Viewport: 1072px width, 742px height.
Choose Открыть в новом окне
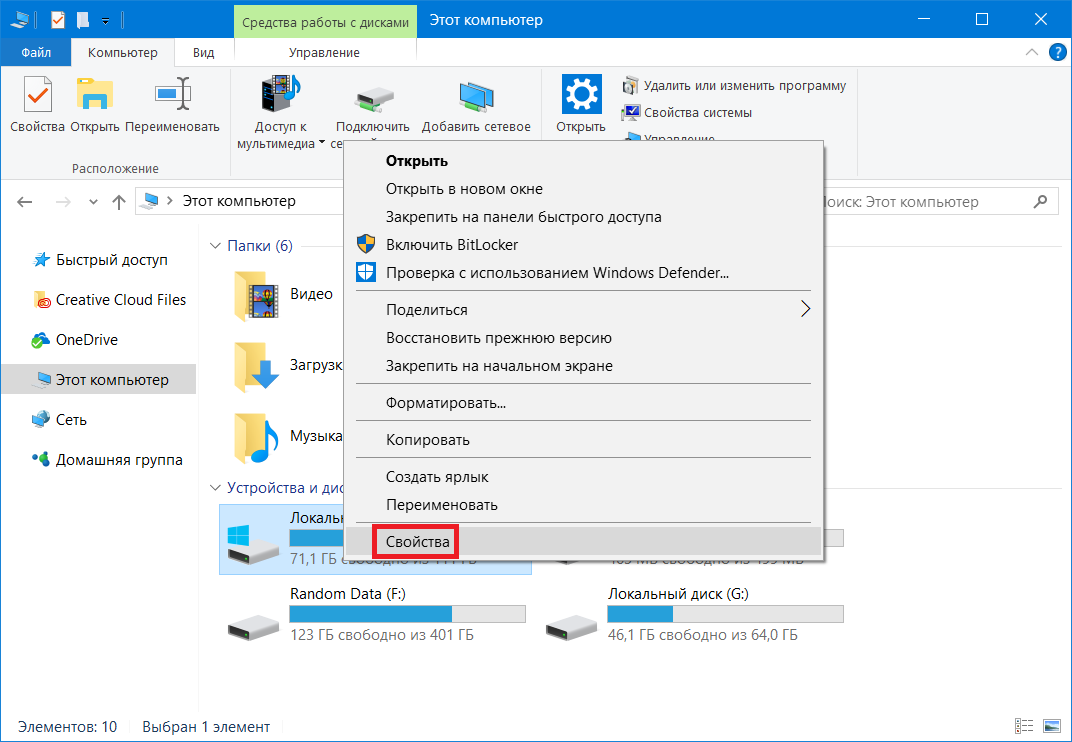point(583,189)
